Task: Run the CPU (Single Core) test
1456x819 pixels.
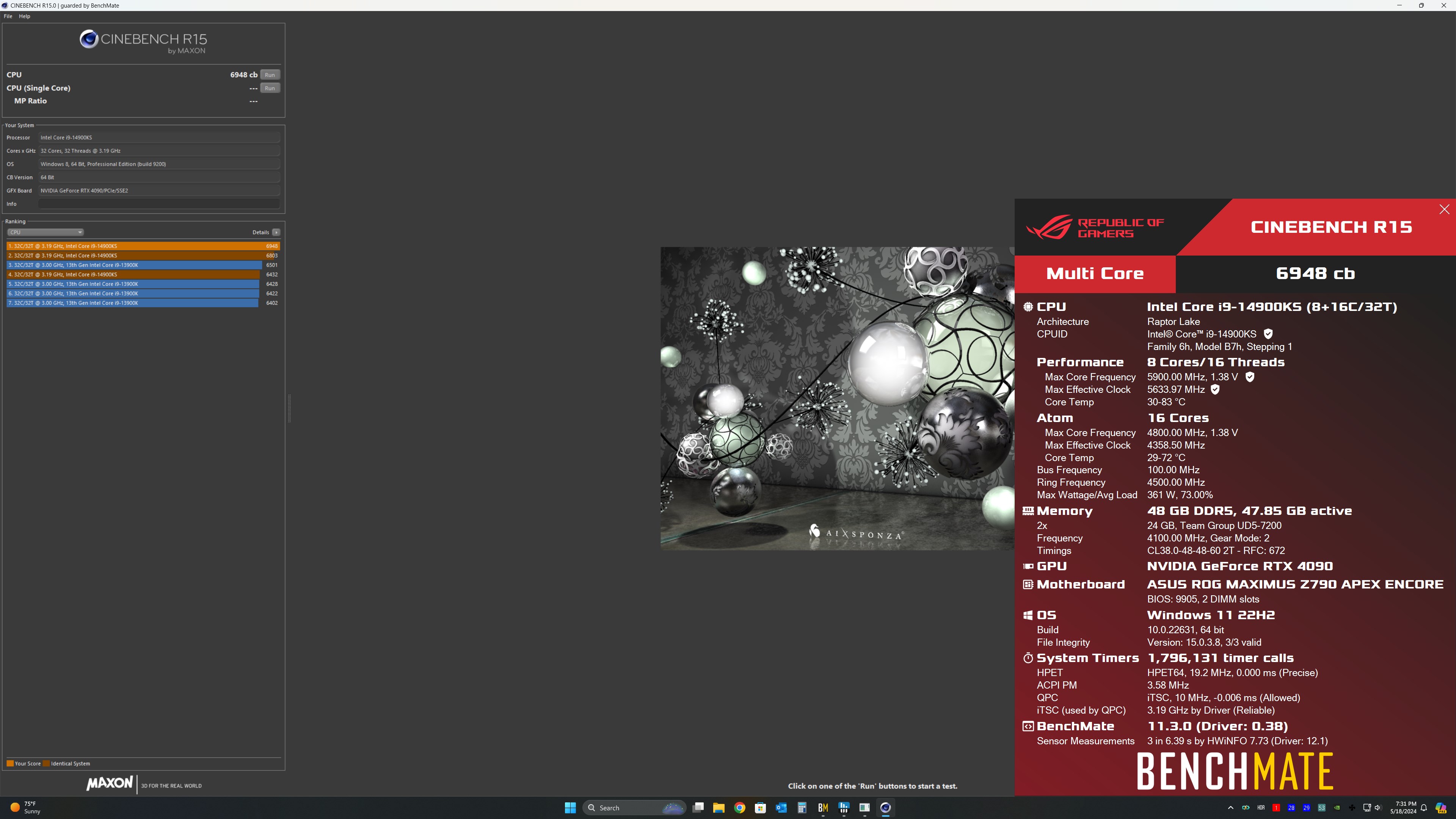Action: click(x=270, y=88)
